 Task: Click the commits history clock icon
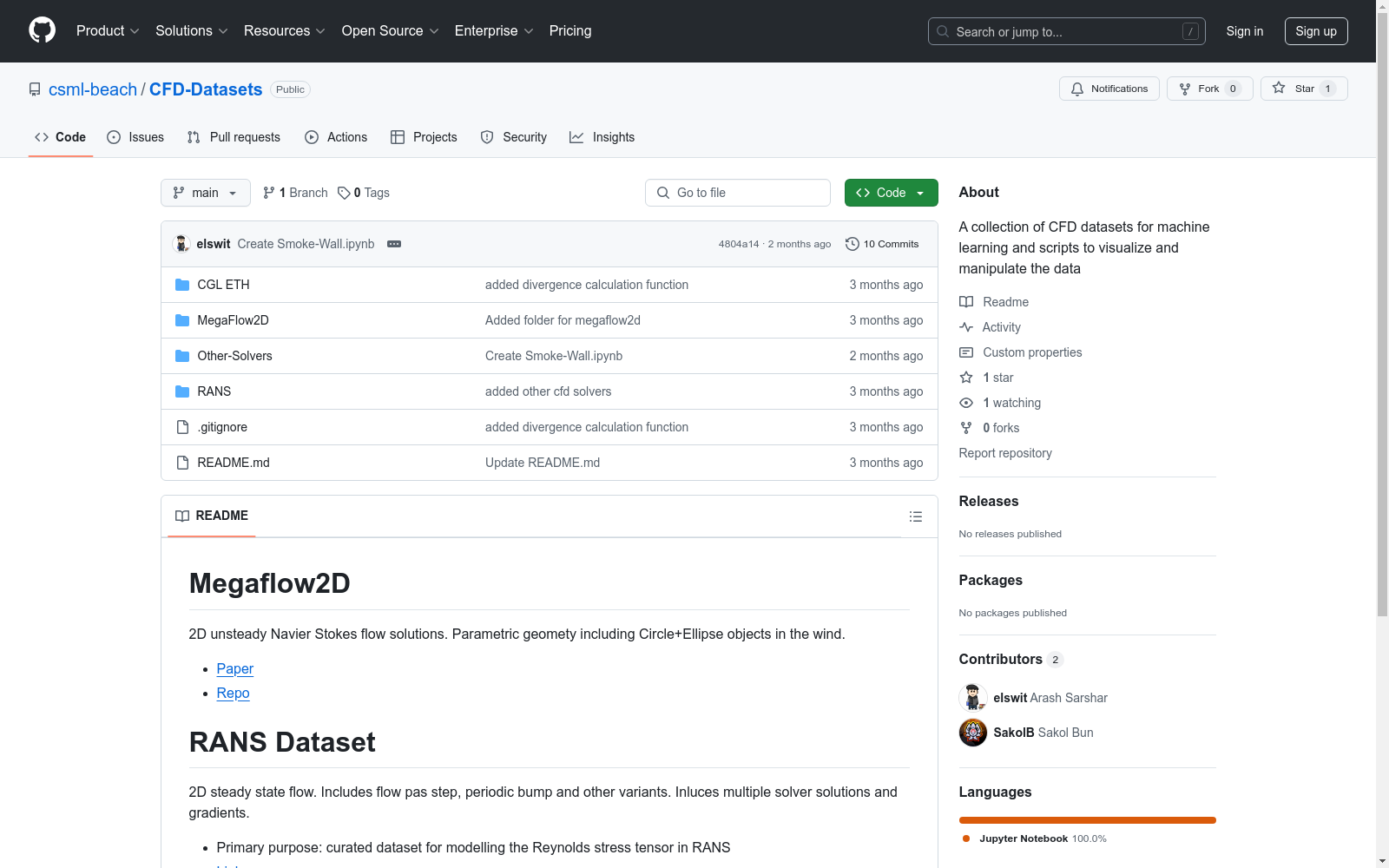click(x=852, y=244)
